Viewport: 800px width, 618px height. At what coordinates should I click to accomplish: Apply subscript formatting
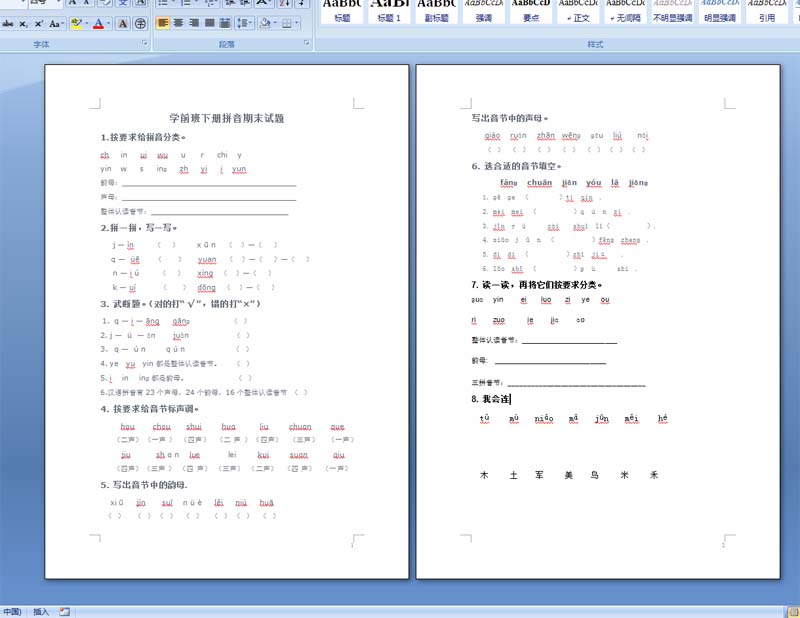click(x=23, y=23)
